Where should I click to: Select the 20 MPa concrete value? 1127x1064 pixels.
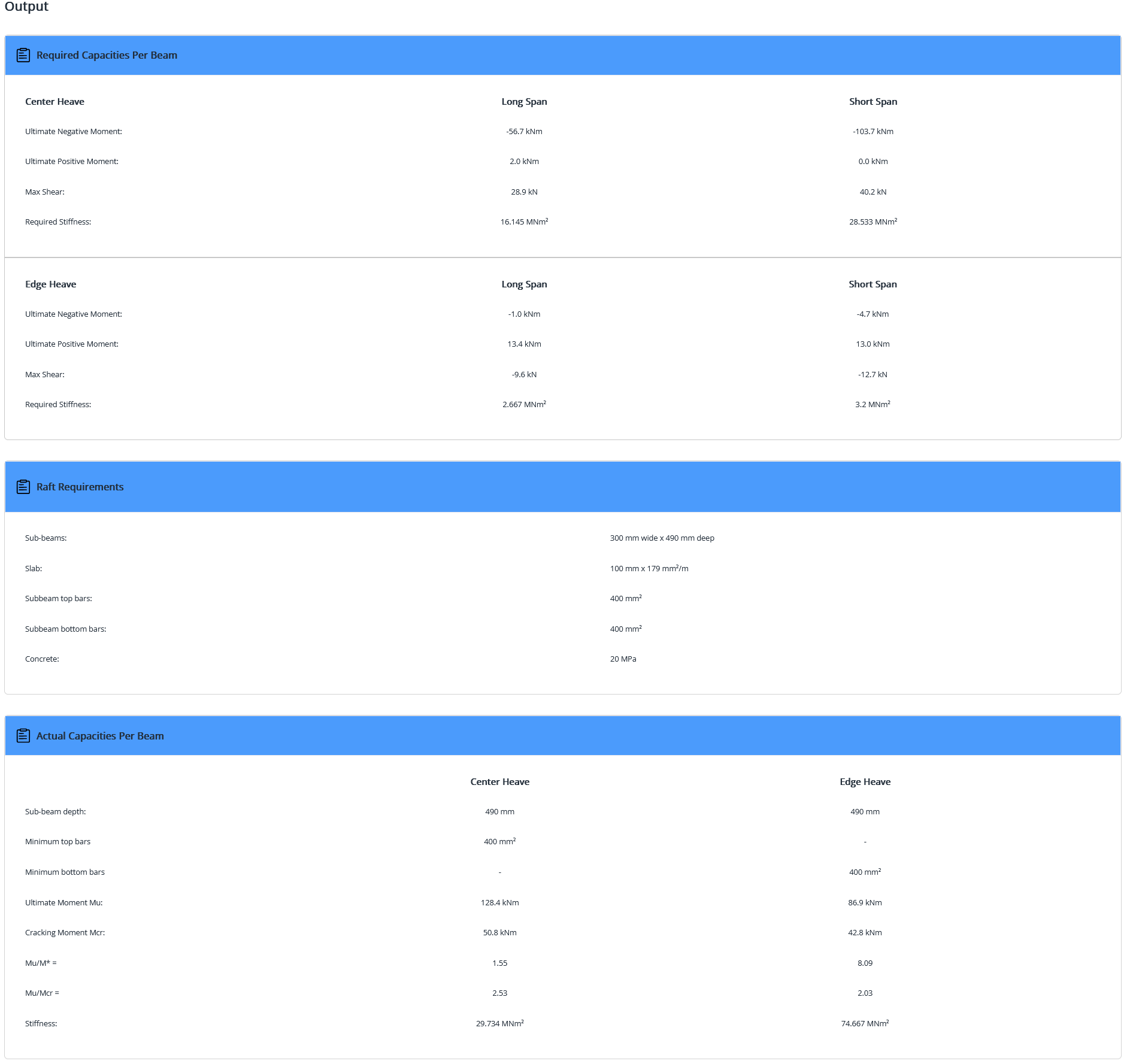(623, 659)
